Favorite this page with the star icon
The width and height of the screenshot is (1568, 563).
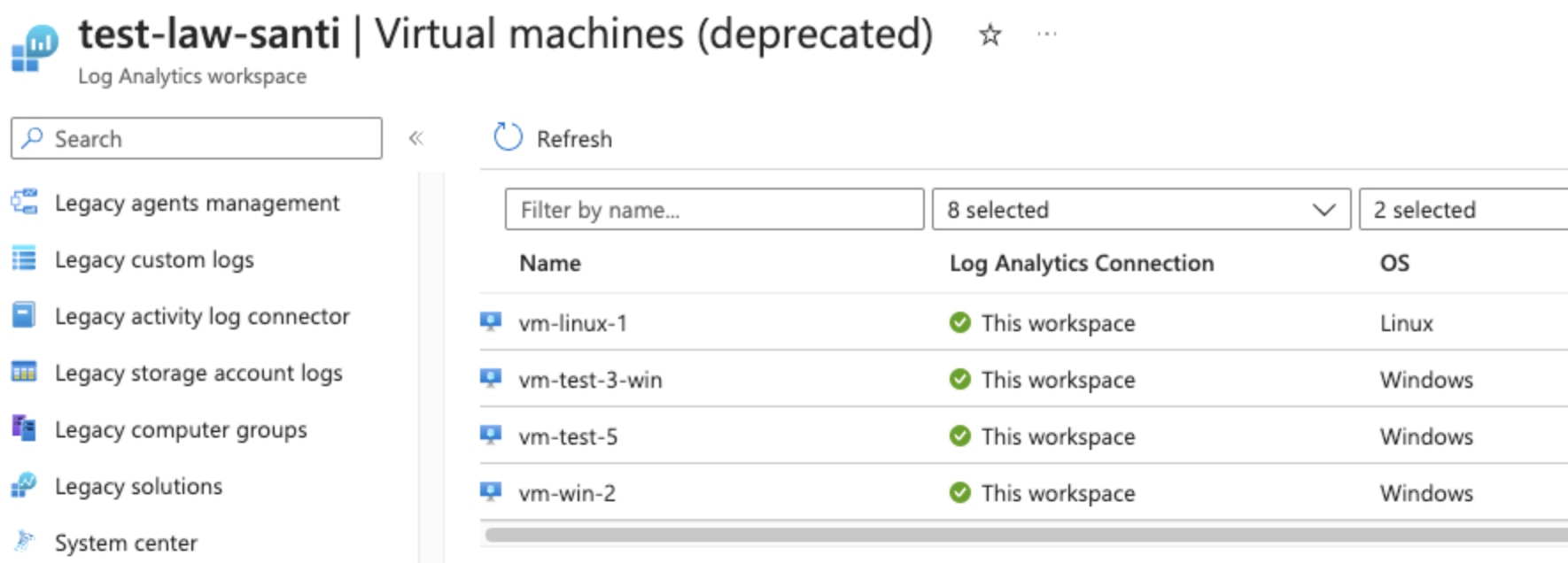pos(990,35)
